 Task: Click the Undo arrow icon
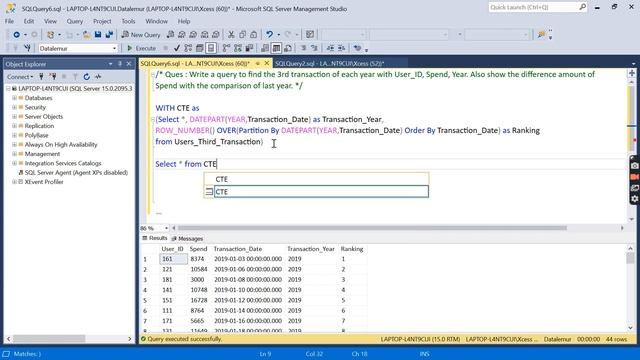point(269,35)
